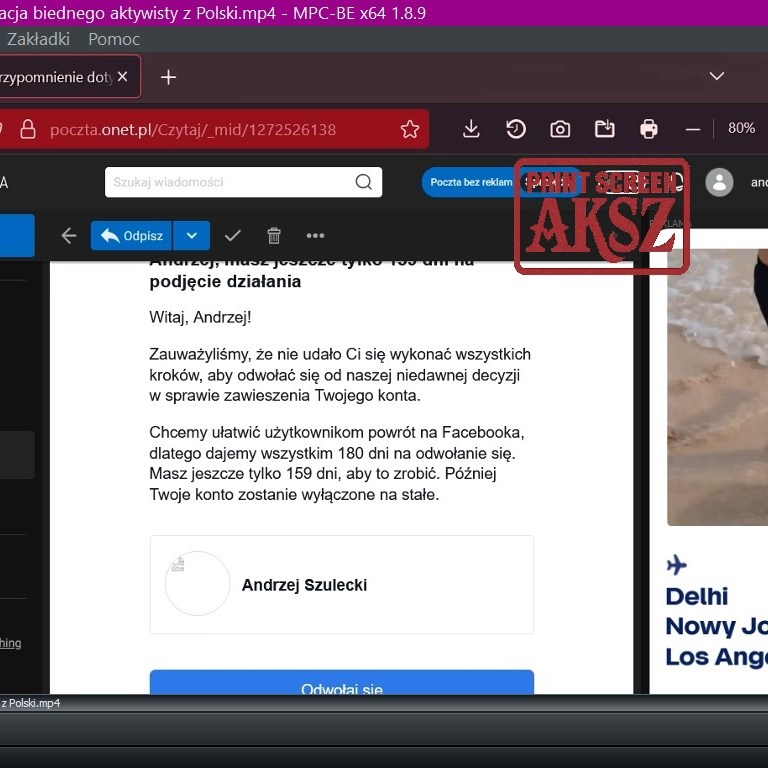Open the Zakładki menu
The width and height of the screenshot is (768, 768).
pos(38,39)
